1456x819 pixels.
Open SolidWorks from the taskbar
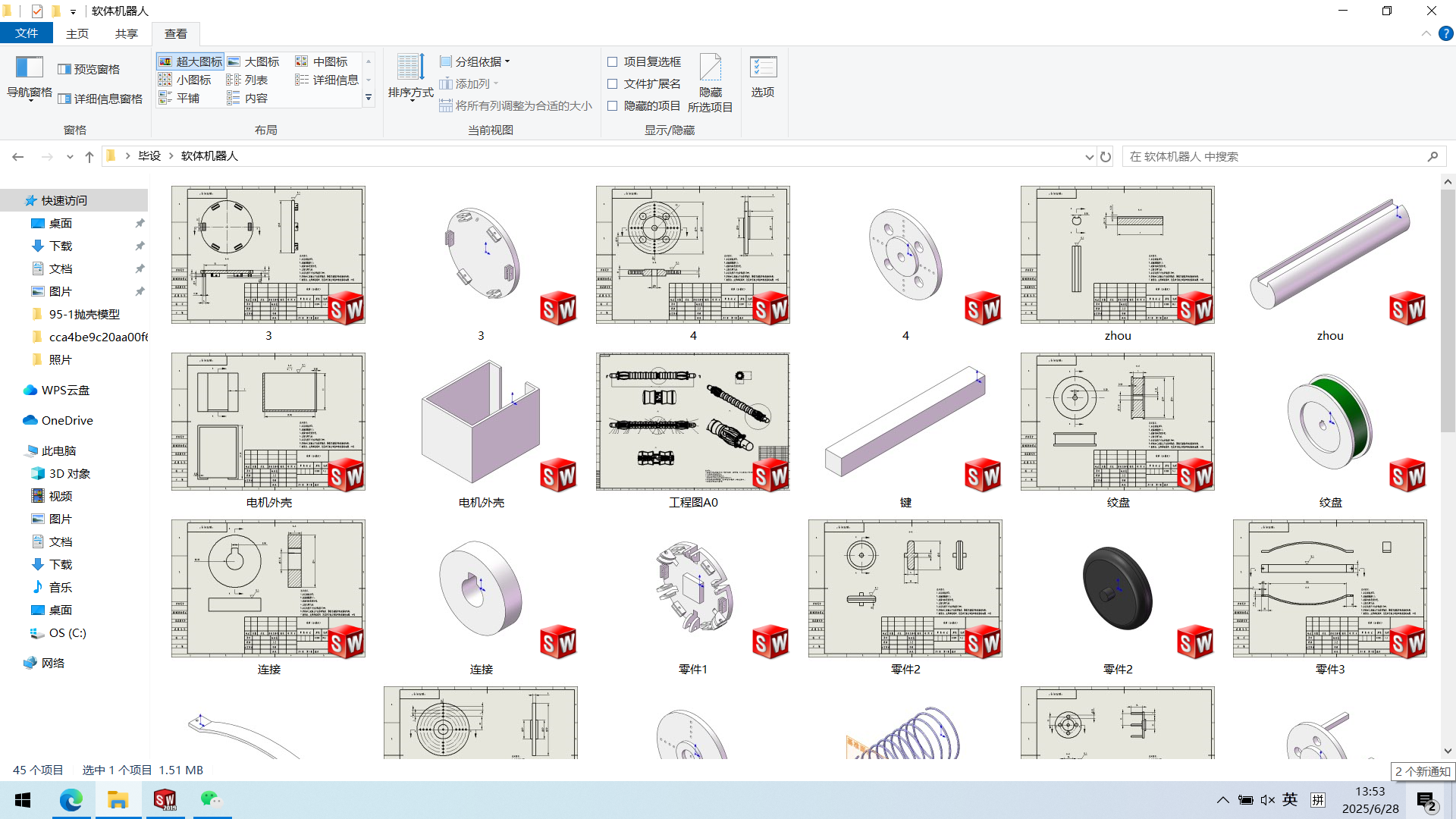(x=165, y=800)
